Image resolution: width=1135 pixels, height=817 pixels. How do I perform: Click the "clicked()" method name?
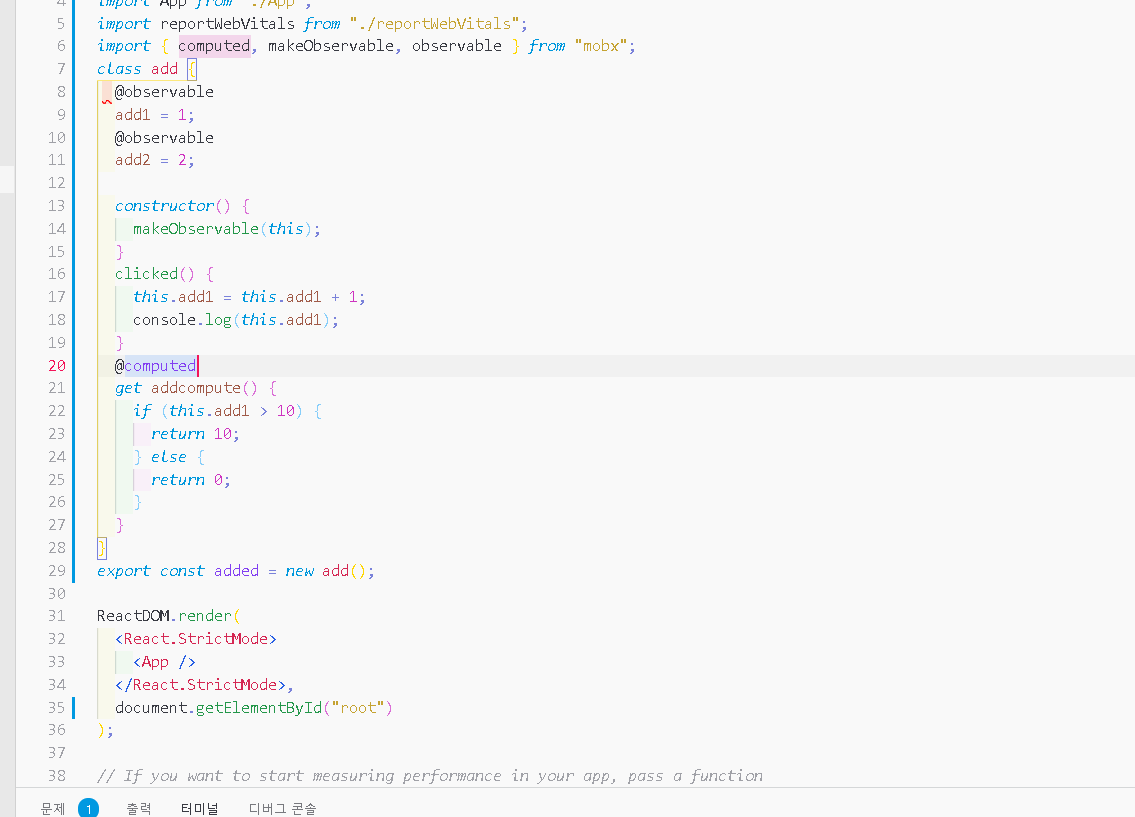(154, 274)
